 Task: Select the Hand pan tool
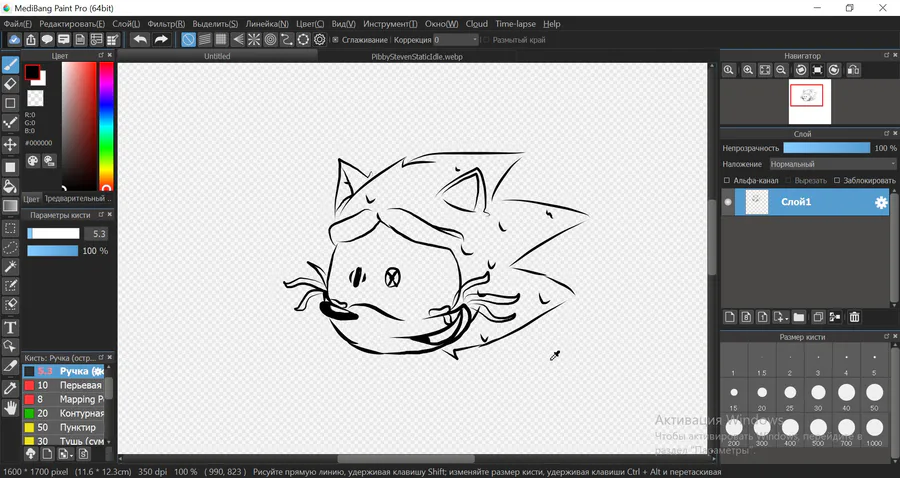pos(10,408)
